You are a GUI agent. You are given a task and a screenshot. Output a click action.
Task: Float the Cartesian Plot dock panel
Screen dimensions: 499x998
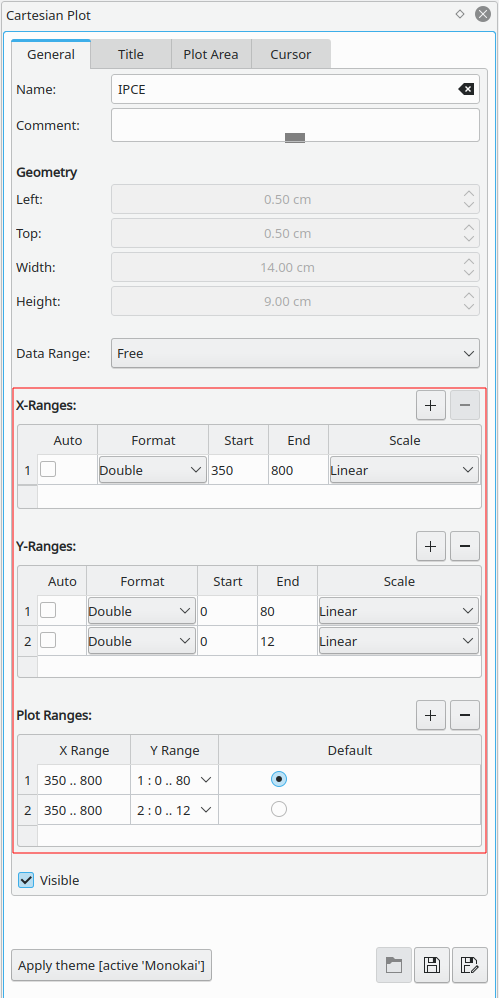click(x=460, y=14)
